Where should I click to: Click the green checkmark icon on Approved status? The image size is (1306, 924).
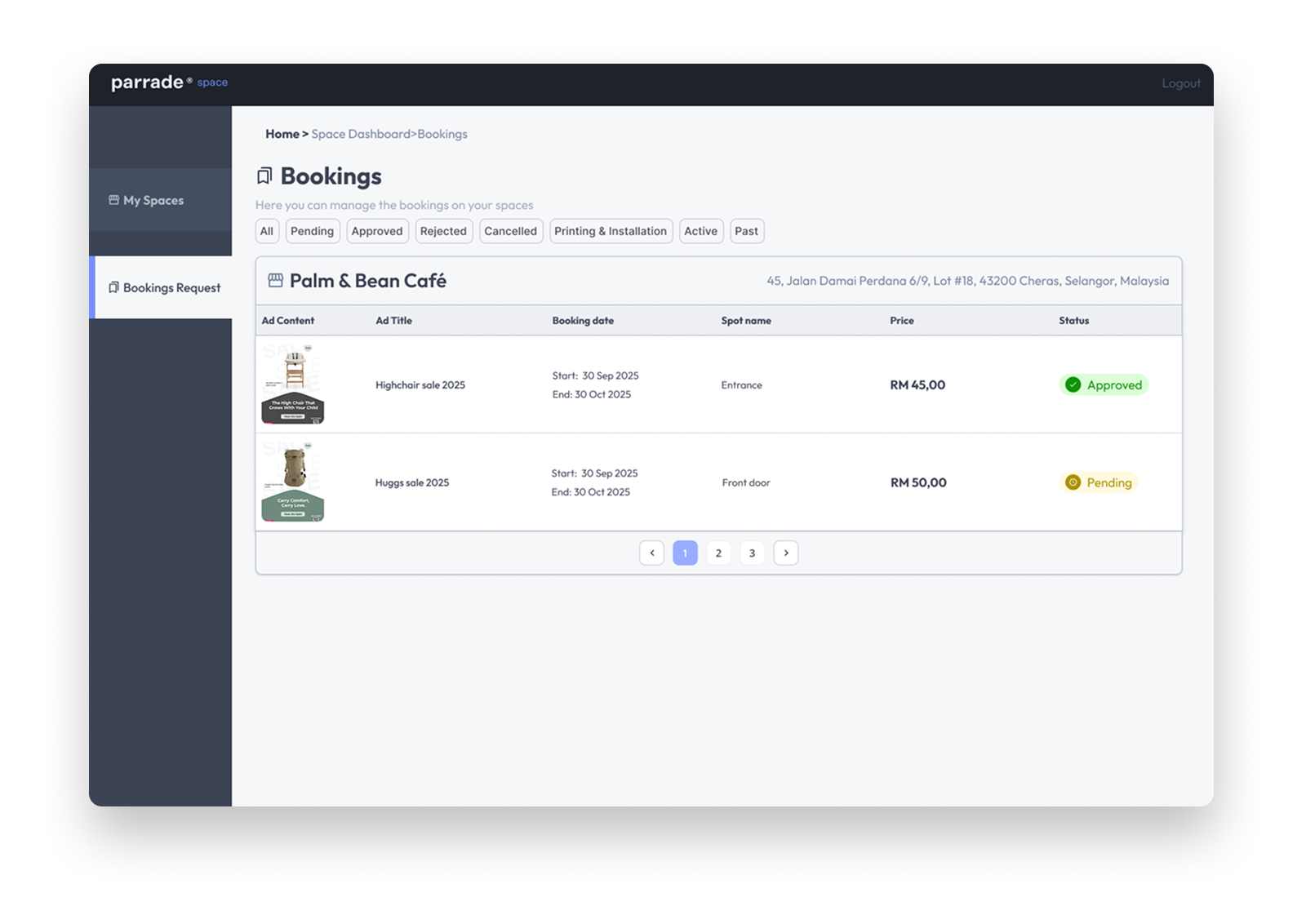coord(1073,384)
